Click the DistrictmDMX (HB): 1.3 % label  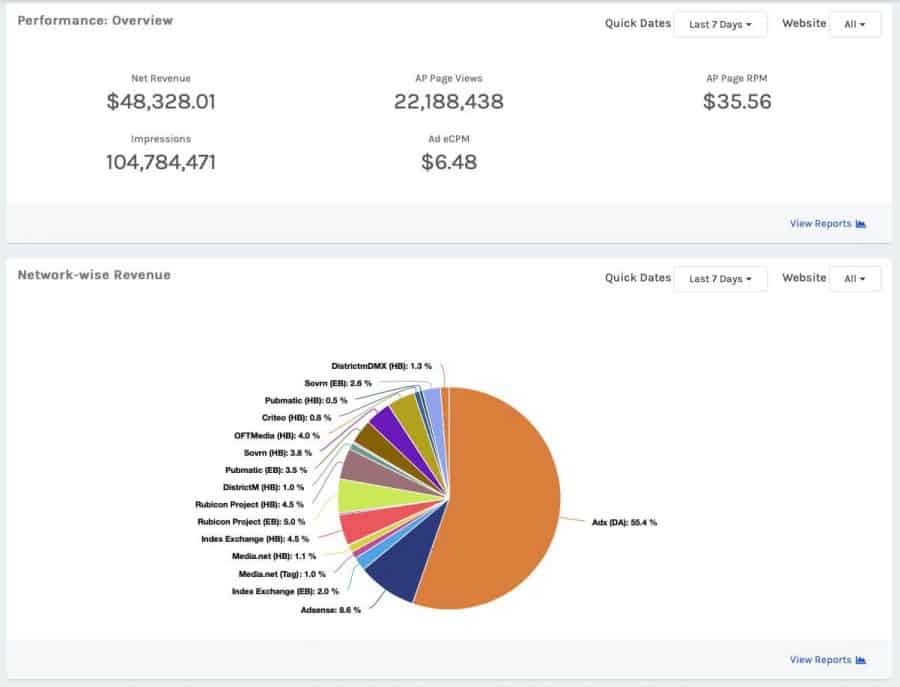click(x=381, y=366)
